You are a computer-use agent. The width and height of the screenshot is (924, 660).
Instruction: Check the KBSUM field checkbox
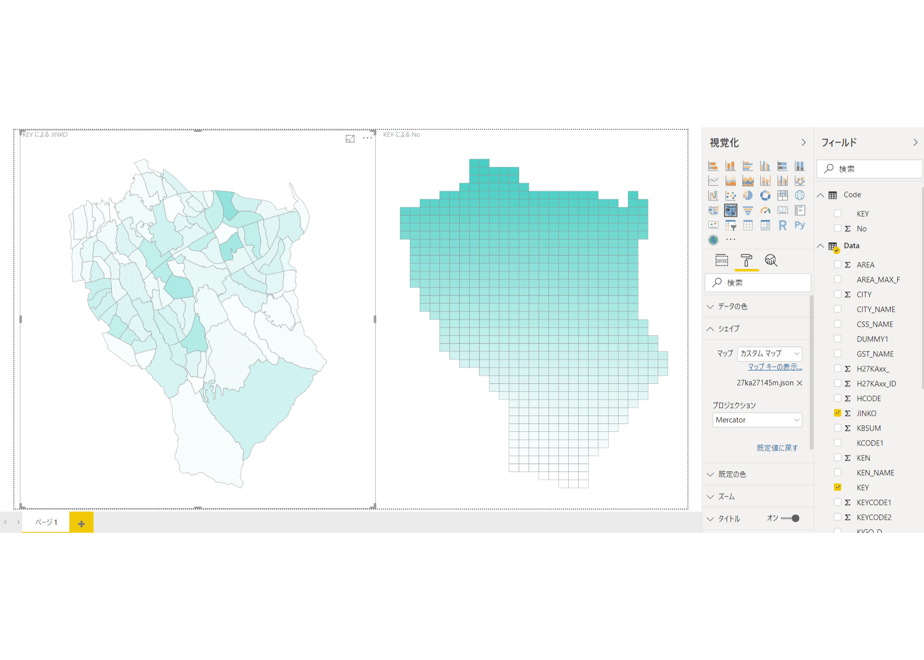(x=837, y=428)
